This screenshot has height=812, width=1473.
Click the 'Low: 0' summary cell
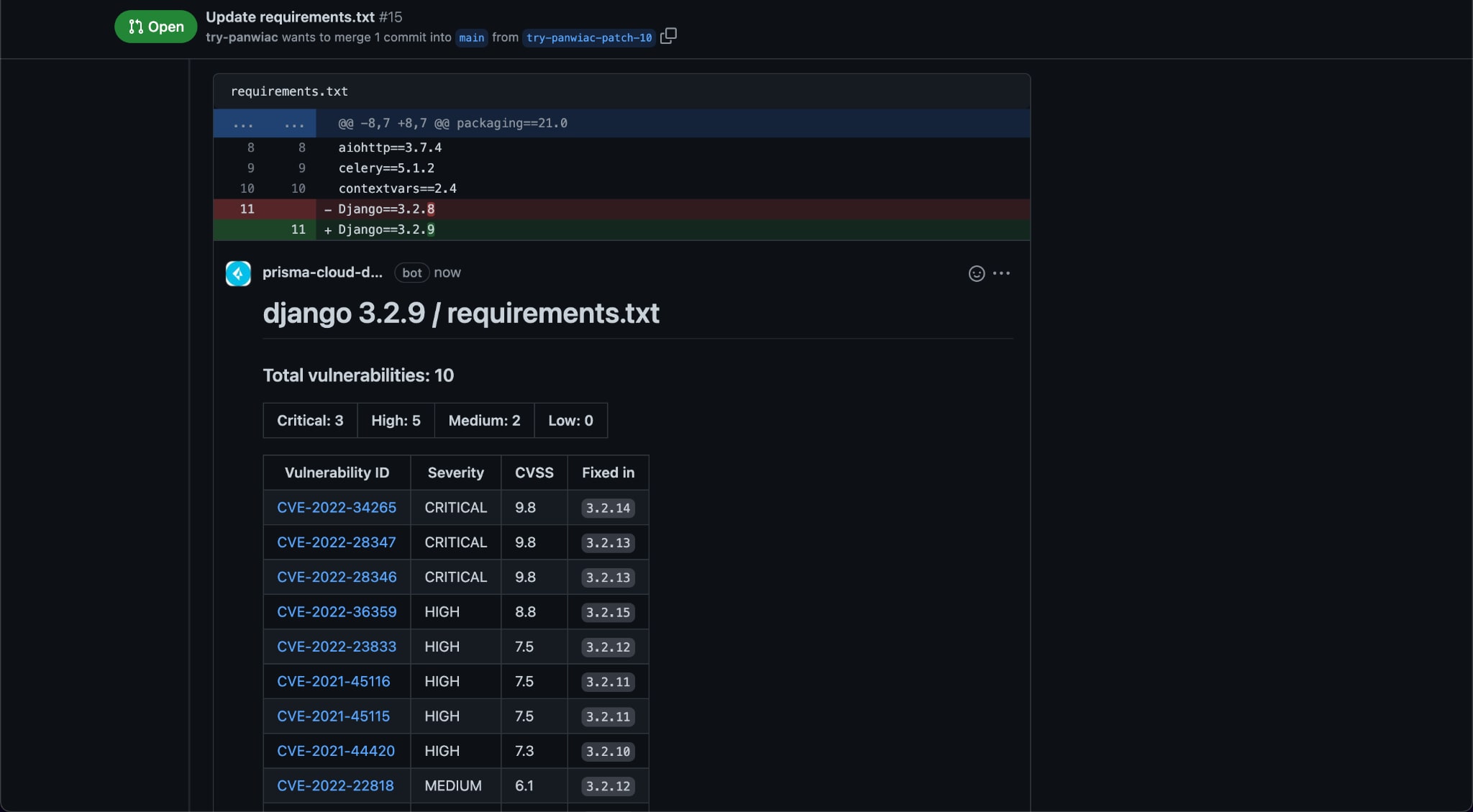coord(570,421)
